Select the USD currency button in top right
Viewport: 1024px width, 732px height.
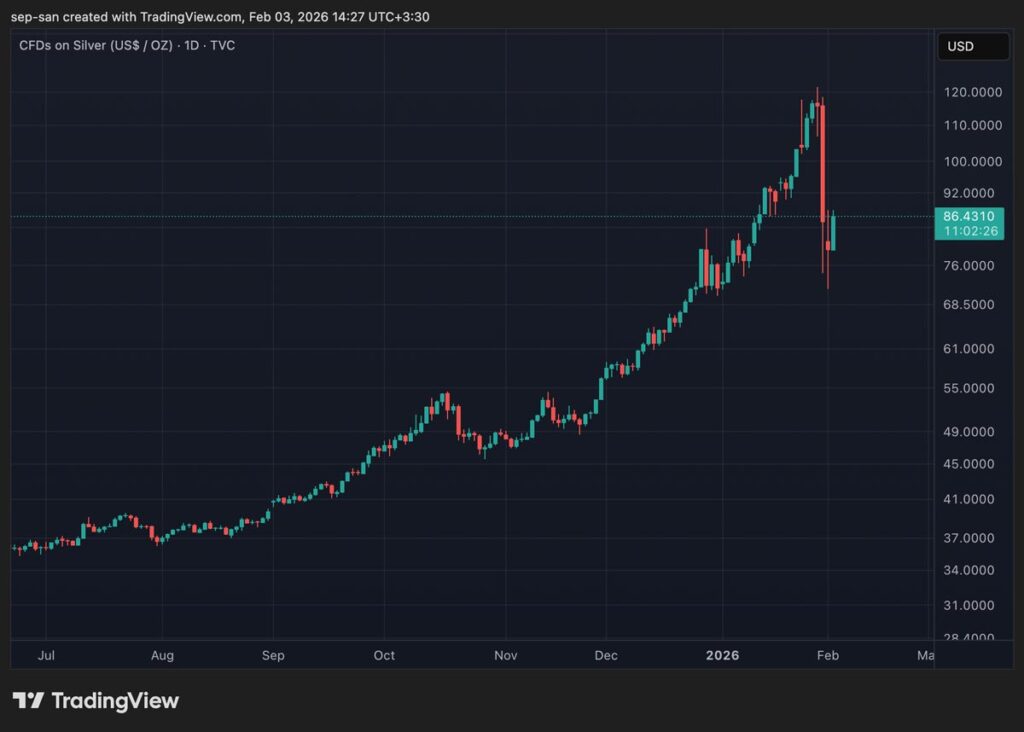point(972,46)
